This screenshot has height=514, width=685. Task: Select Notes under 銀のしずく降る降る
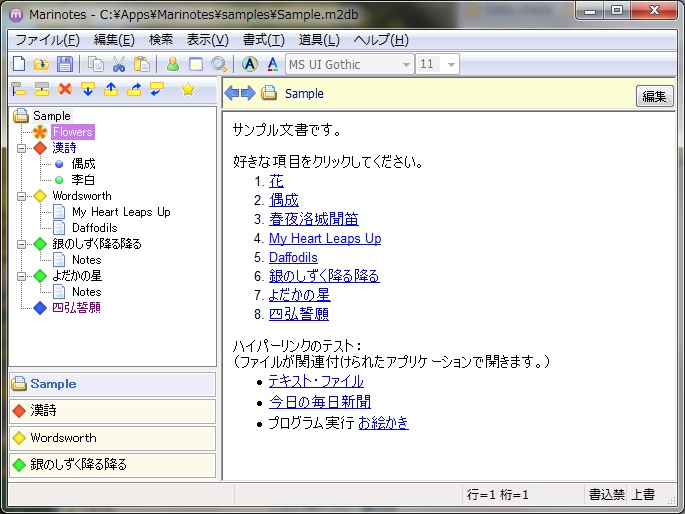click(x=86, y=260)
